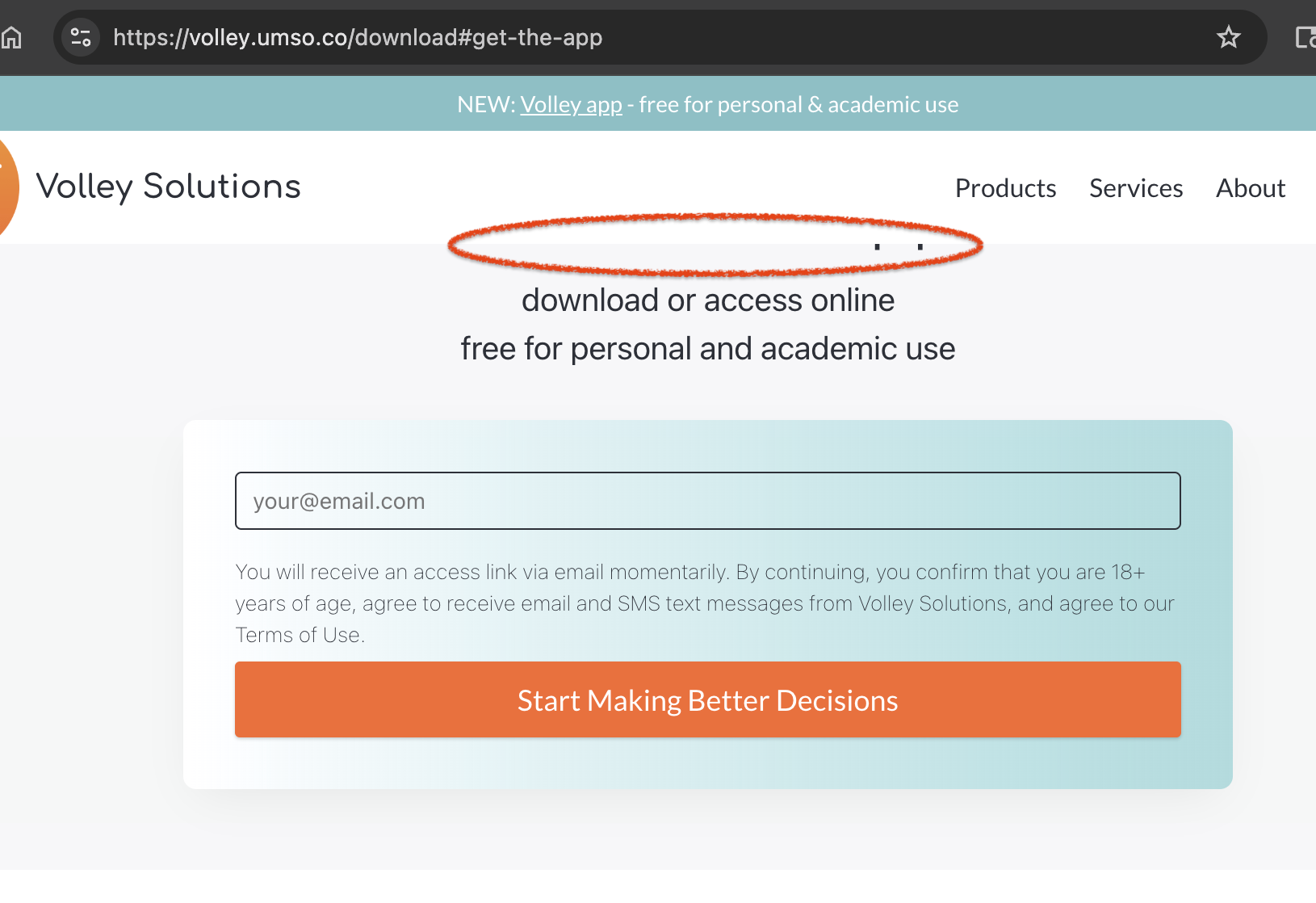The height and width of the screenshot is (903, 1316).
Task: Click the Volley Solutions site title
Action: tap(169, 187)
